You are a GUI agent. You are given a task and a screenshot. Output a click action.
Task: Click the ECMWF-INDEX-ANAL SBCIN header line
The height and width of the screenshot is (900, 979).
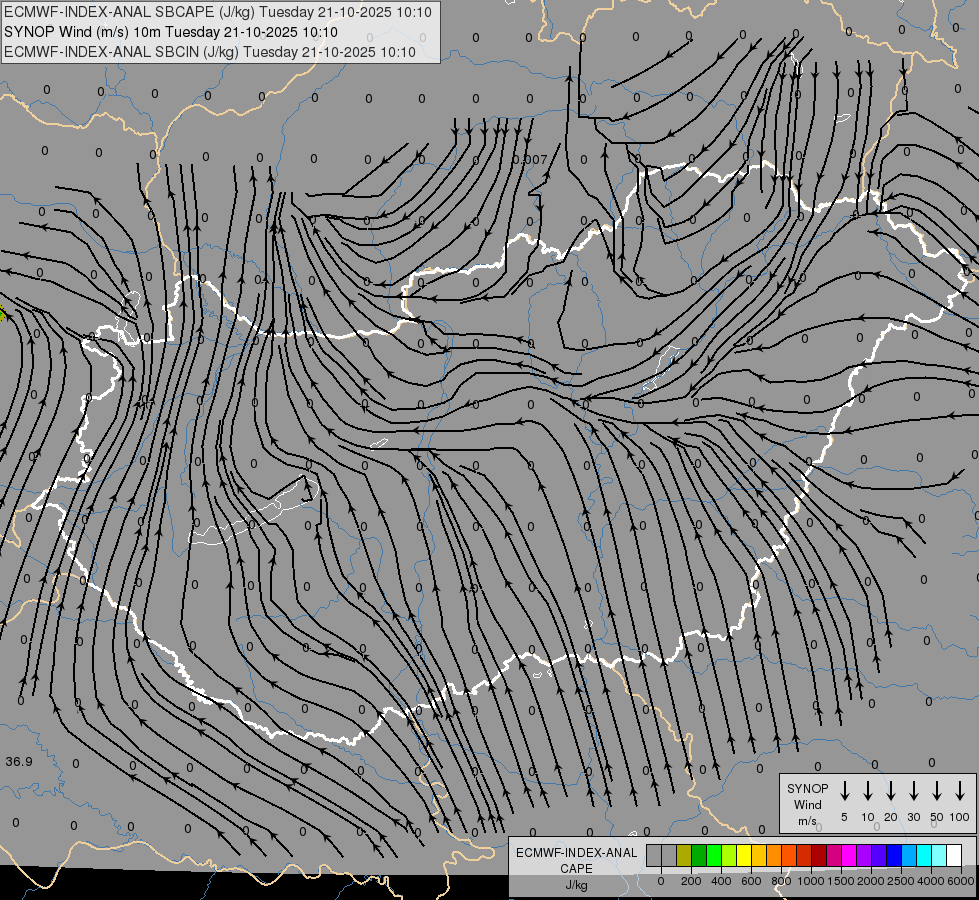tap(210, 52)
